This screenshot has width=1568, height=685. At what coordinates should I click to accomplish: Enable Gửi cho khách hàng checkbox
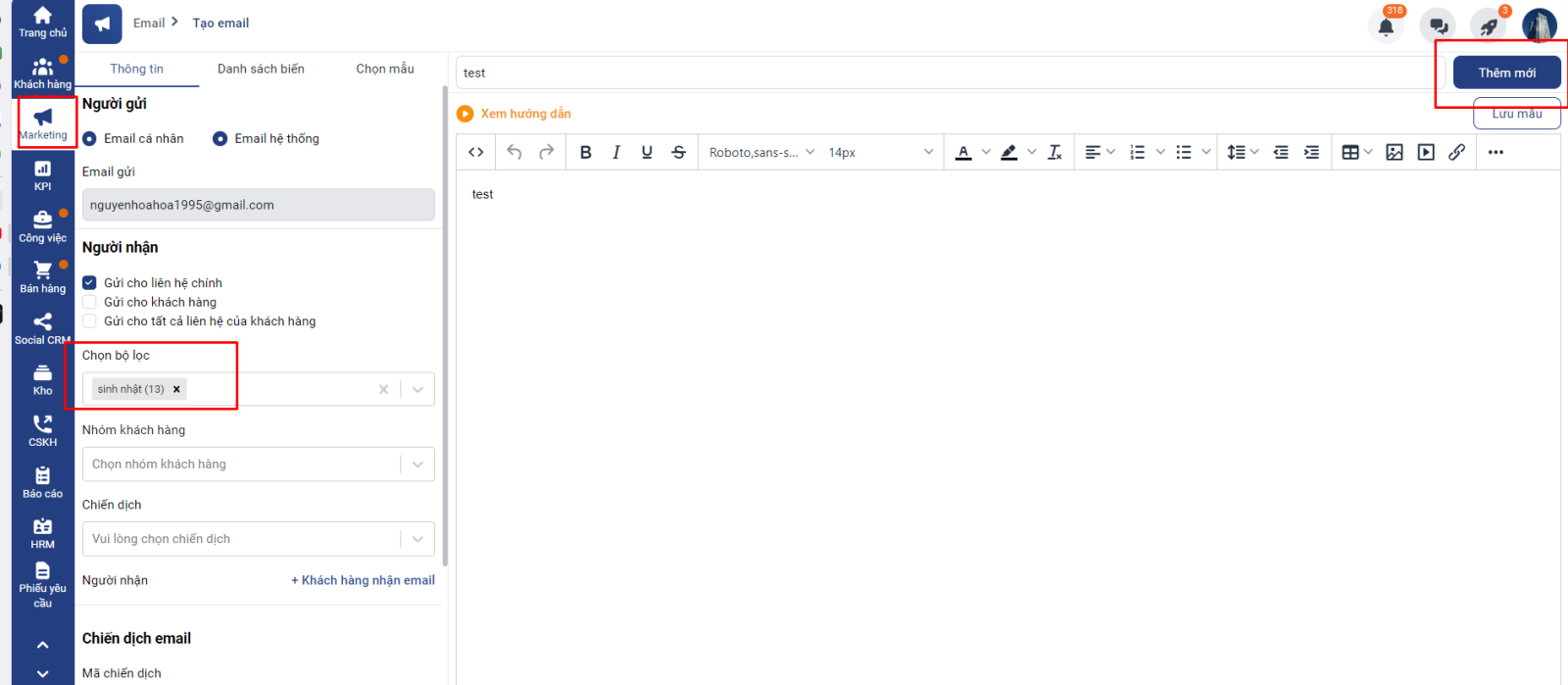click(x=90, y=302)
